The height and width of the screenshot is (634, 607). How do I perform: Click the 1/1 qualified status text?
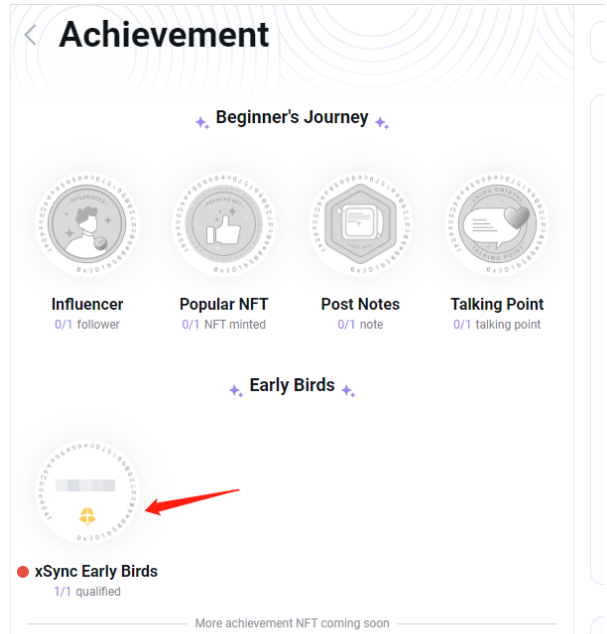(x=87, y=592)
